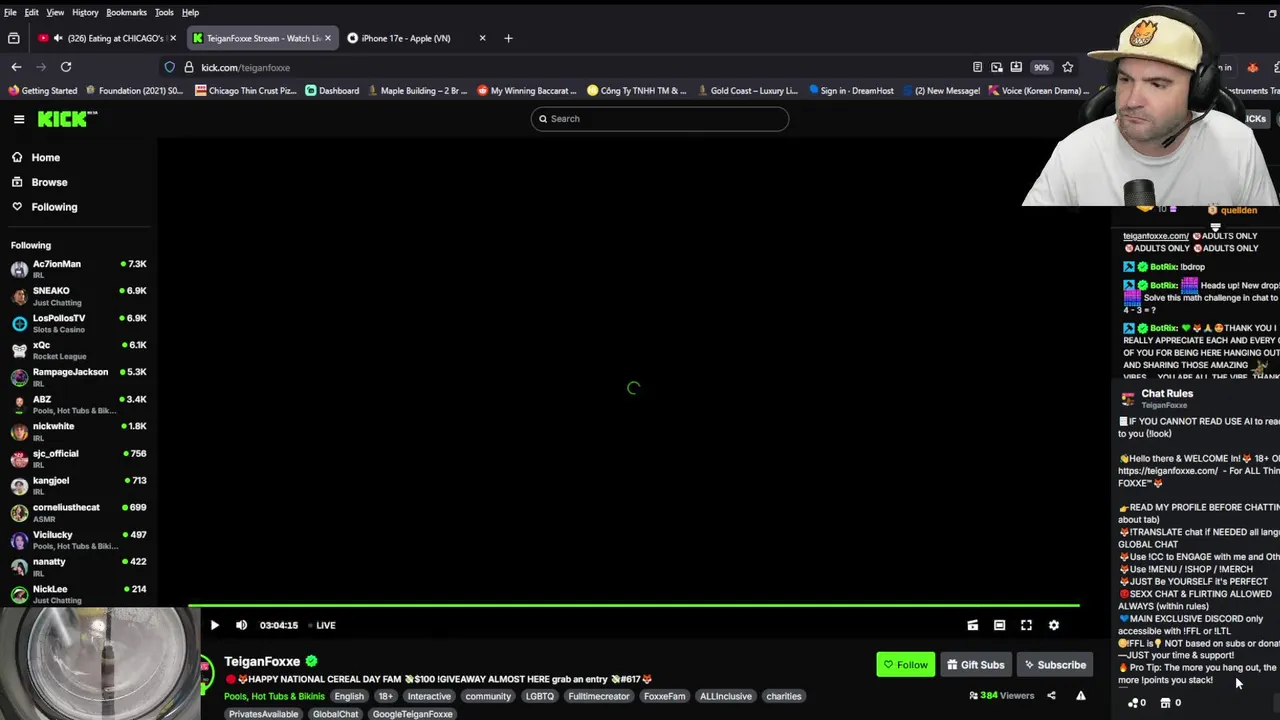Toggle theater mode icon
1280x720 pixels.
pos(999,625)
